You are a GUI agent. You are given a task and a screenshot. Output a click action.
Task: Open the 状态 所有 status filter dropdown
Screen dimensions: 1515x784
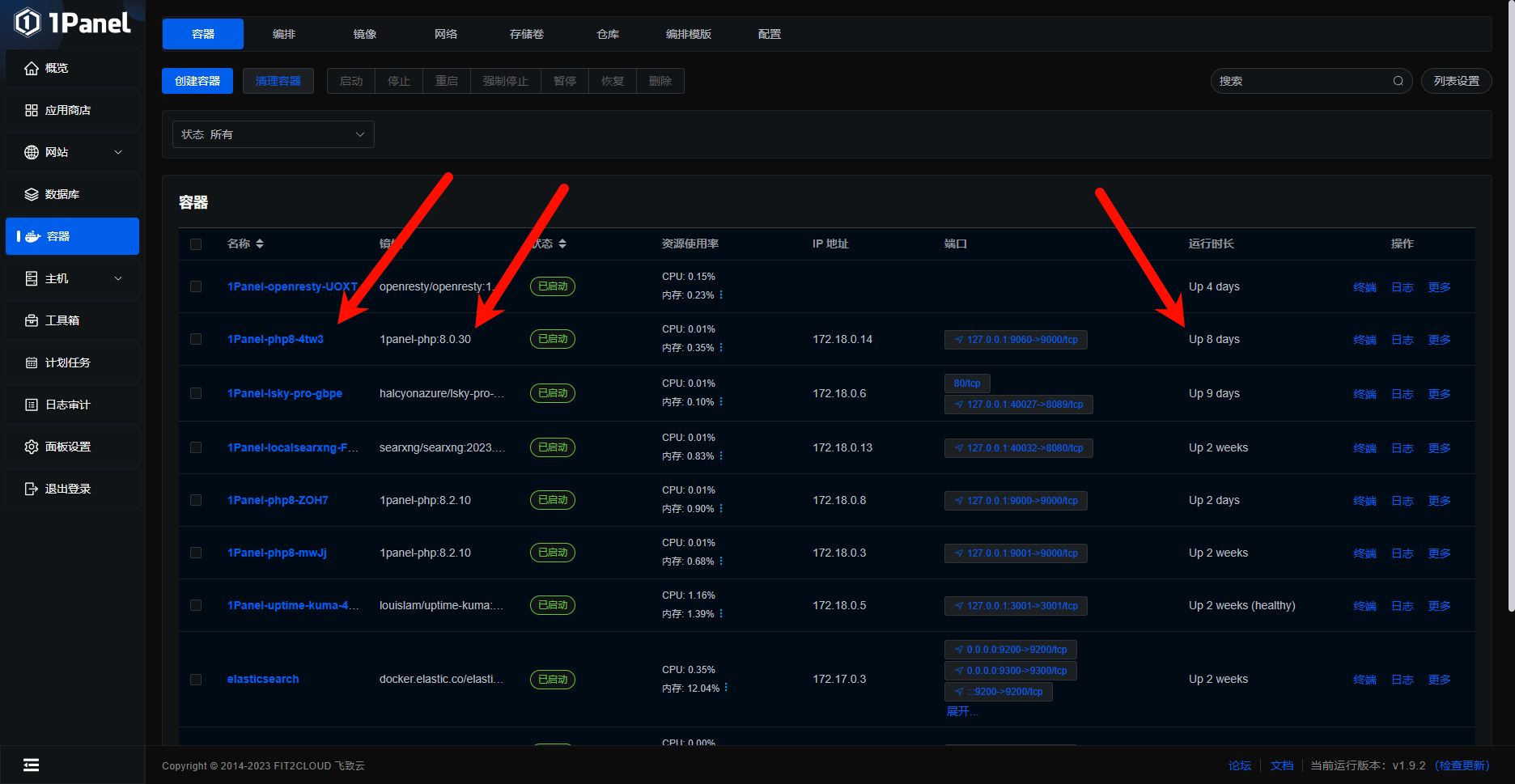pyautogui.click(x=274, y=134)
